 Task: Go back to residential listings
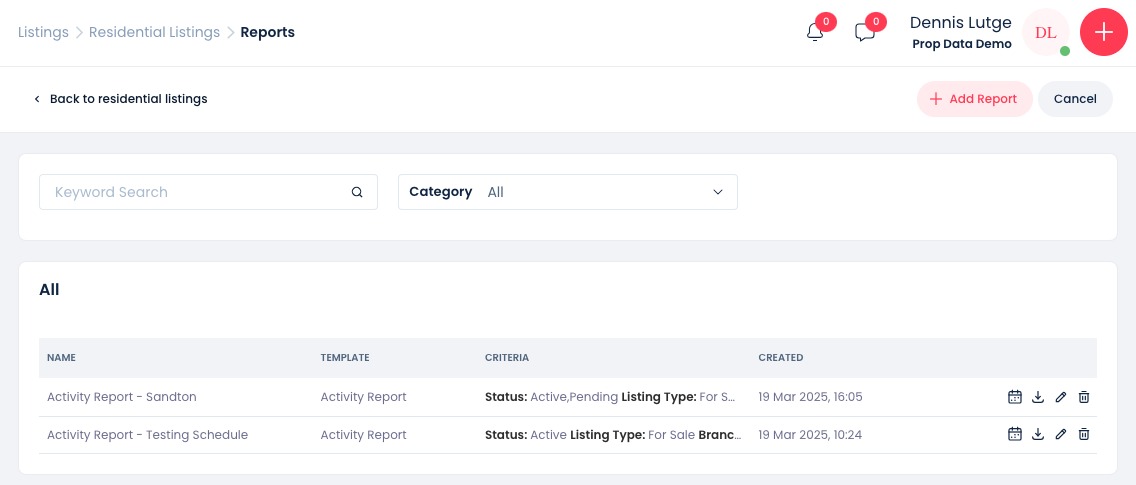tap(121, 99)
